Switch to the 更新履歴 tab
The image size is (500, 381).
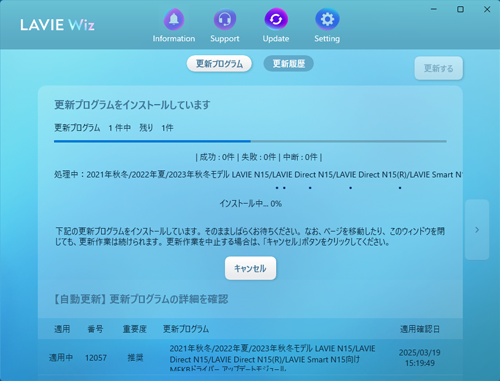click(288, 63)
